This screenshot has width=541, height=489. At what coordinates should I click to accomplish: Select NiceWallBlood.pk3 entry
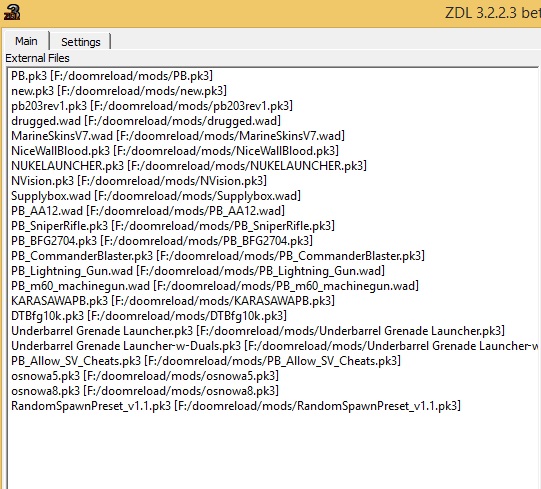[x=175, y=151]
